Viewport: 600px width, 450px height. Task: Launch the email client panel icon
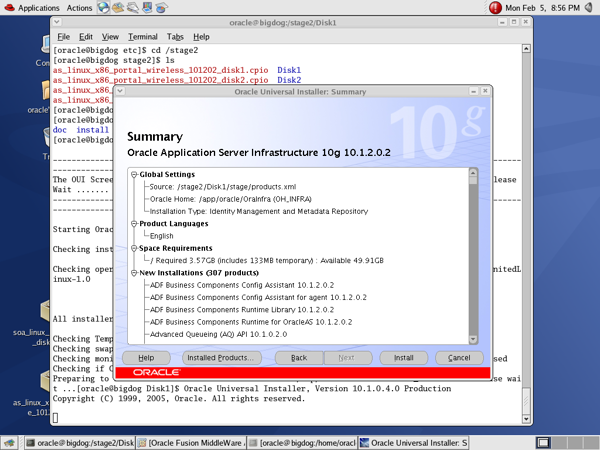(x=118, y=7)
